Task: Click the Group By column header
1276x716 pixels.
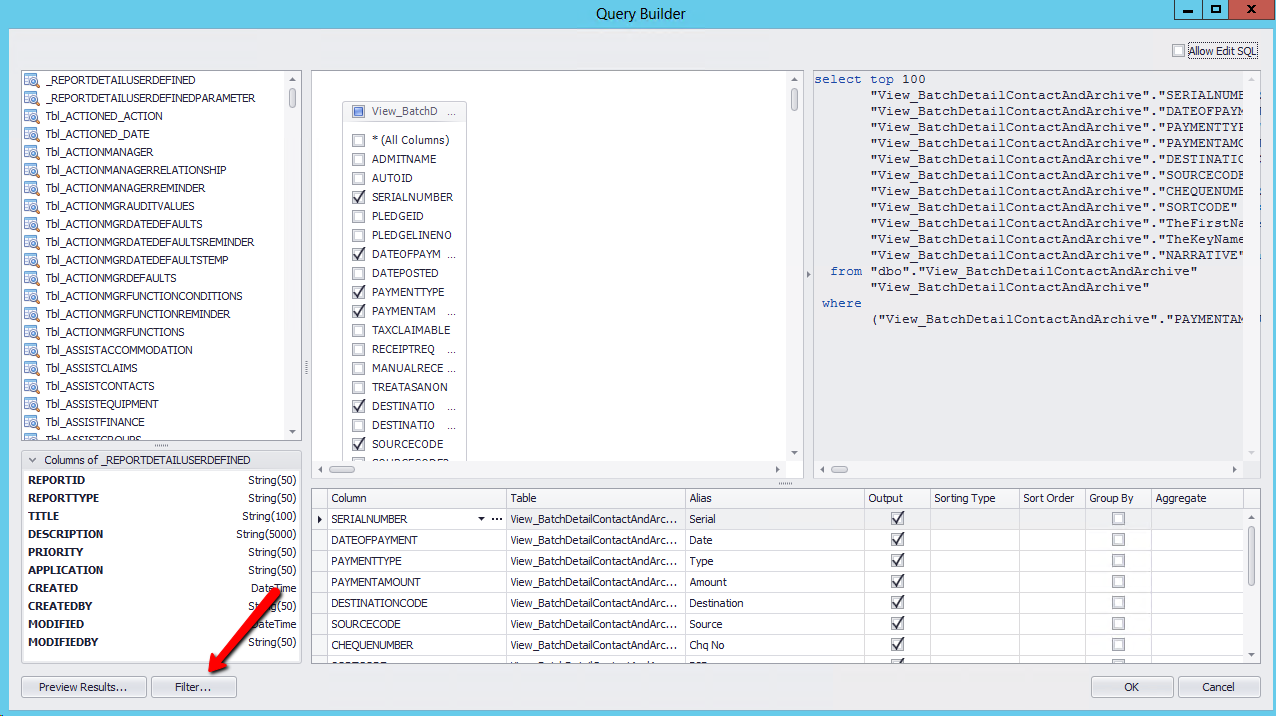Action: (1118, 498)
